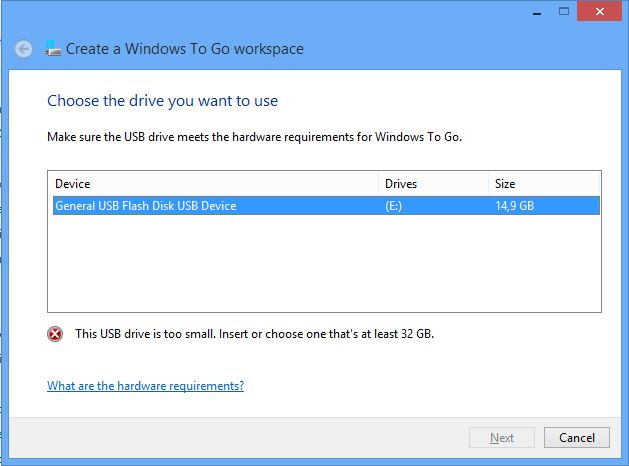Click the (E:) drive letter cell
This screenshot has height=466, width=629.
(x=394, y=206)
